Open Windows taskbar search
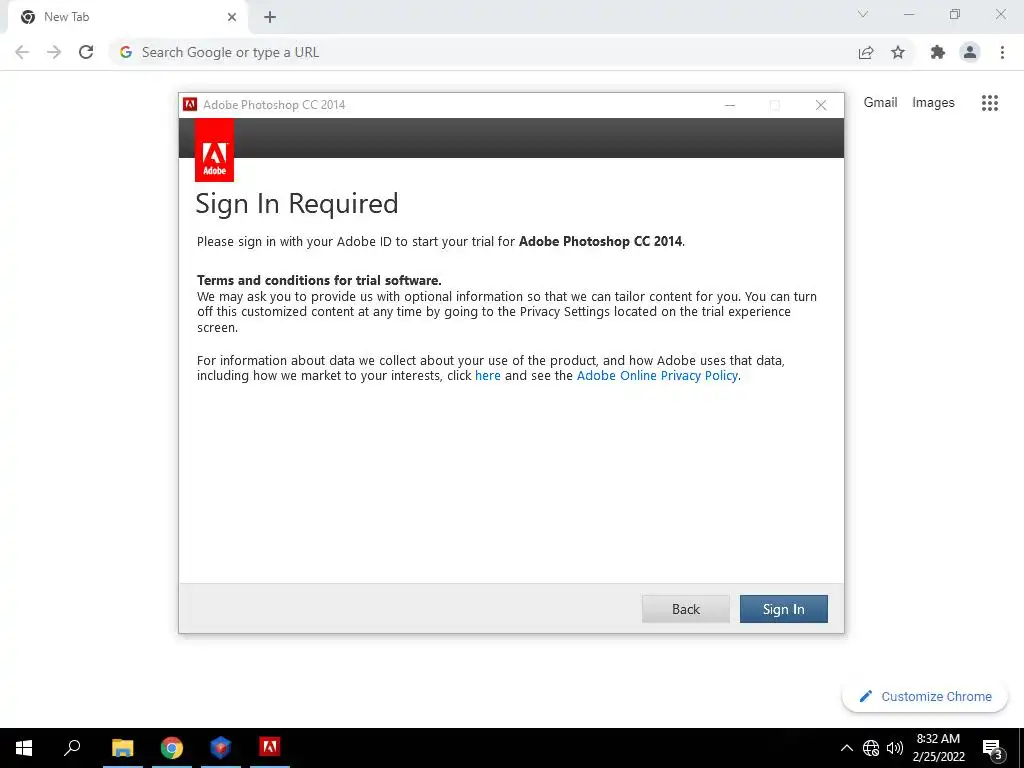1024x768 pixels. pyautogui.click(x=72, y=748)
